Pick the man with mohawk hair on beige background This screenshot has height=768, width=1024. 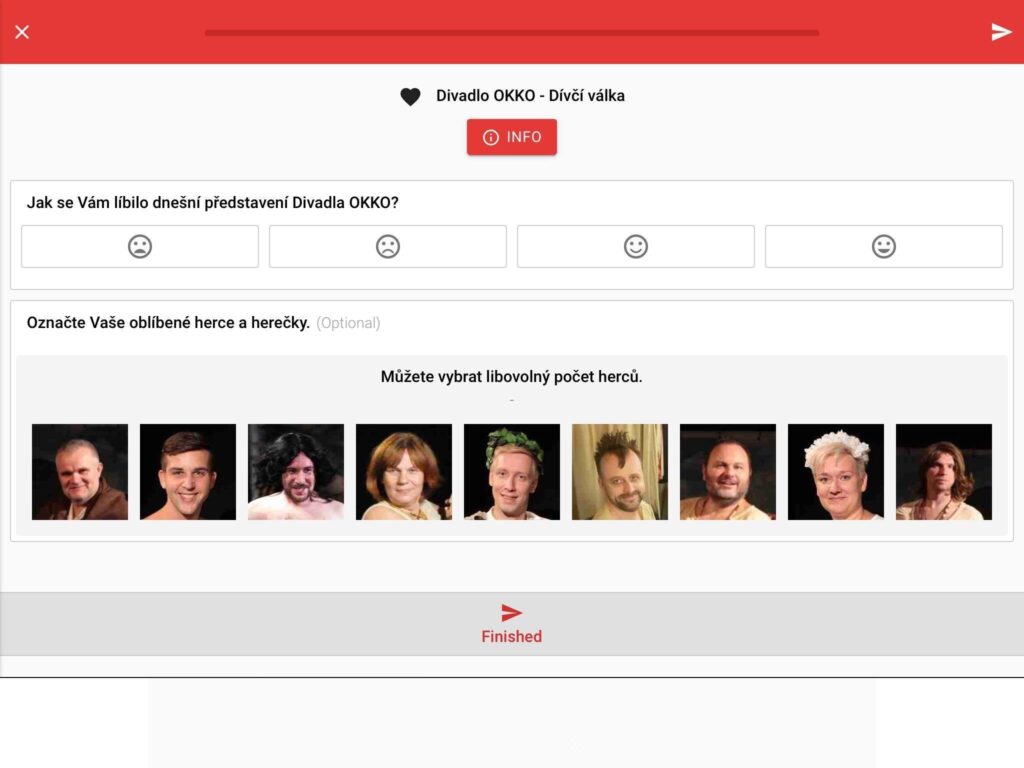coord(620,472)
